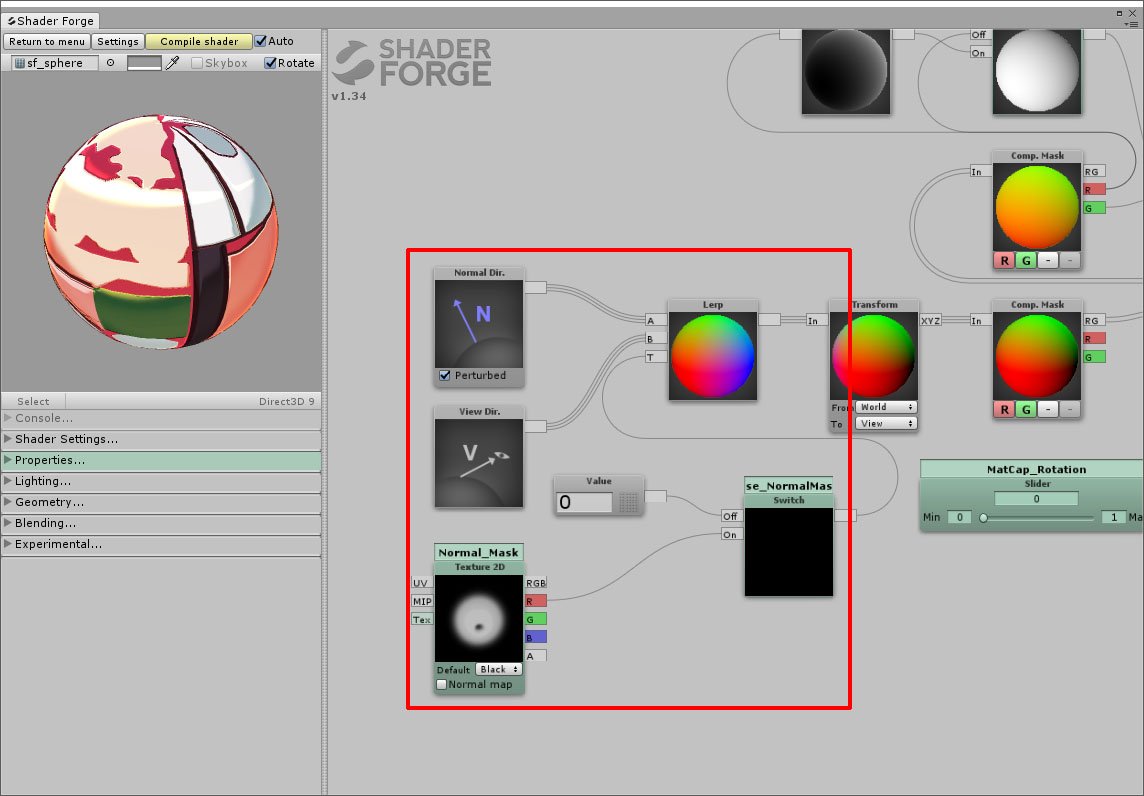Viewport: 1144px width, 796px height.
Task: Click the Value node number field
Action: (584, 502)
